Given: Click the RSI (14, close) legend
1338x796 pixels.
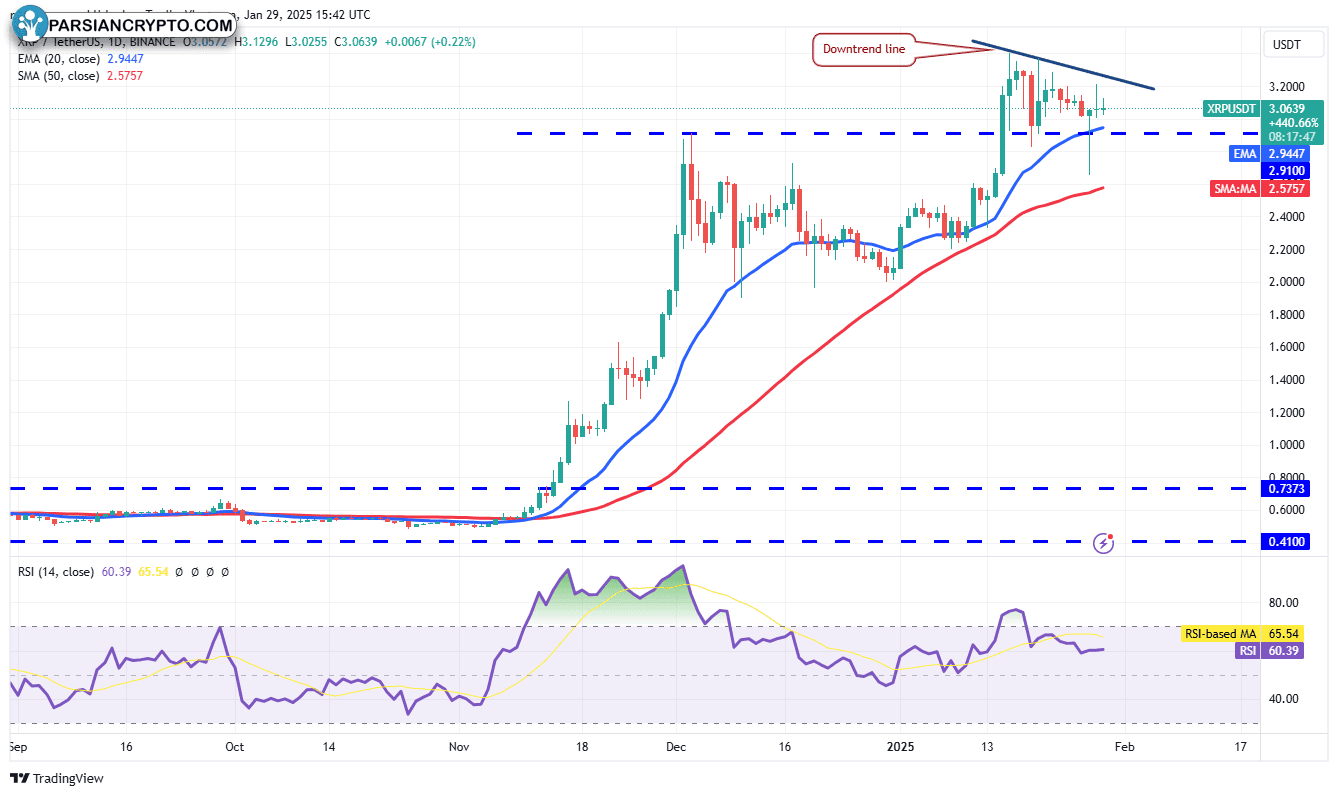Looking at the screenshot, I should click(x=56, y=572).
